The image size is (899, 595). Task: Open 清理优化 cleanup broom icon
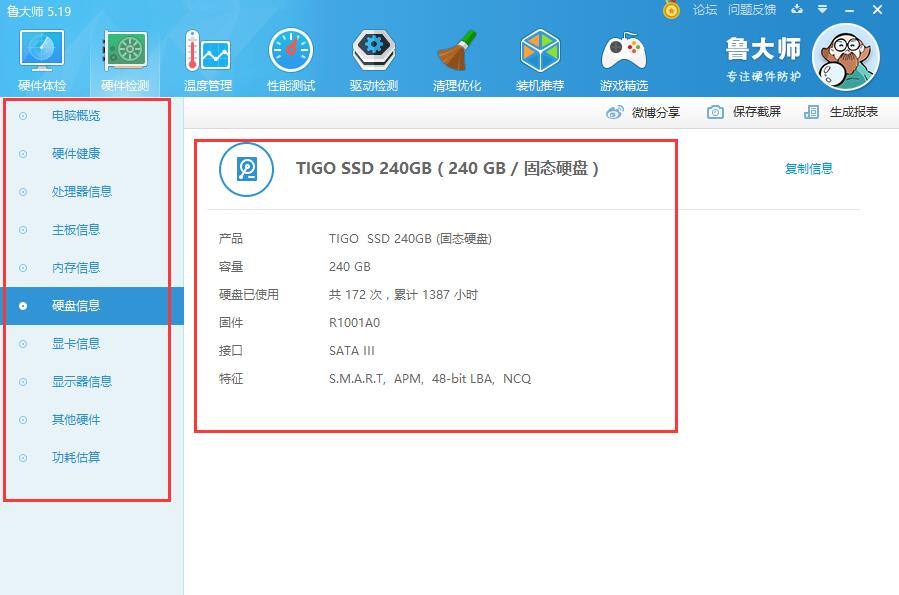click(457, 55)
